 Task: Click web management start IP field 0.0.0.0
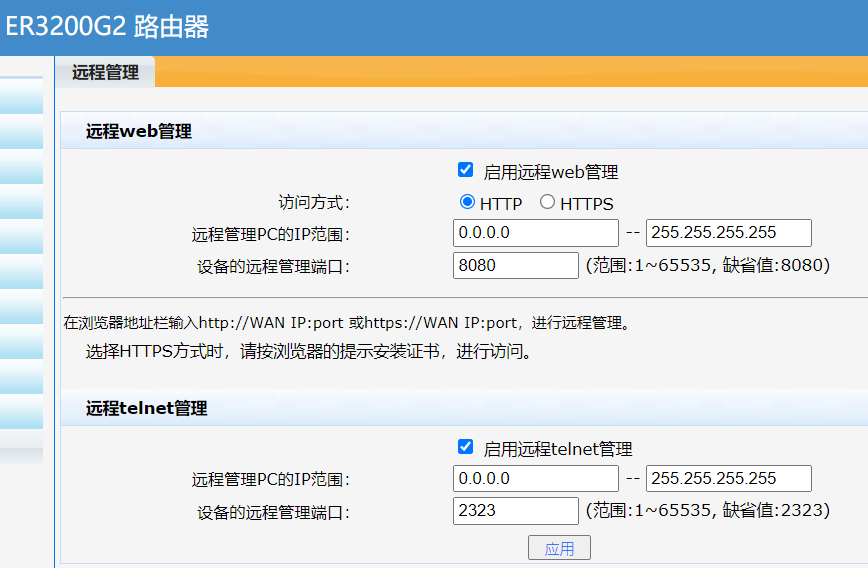(x=536, y=233)
